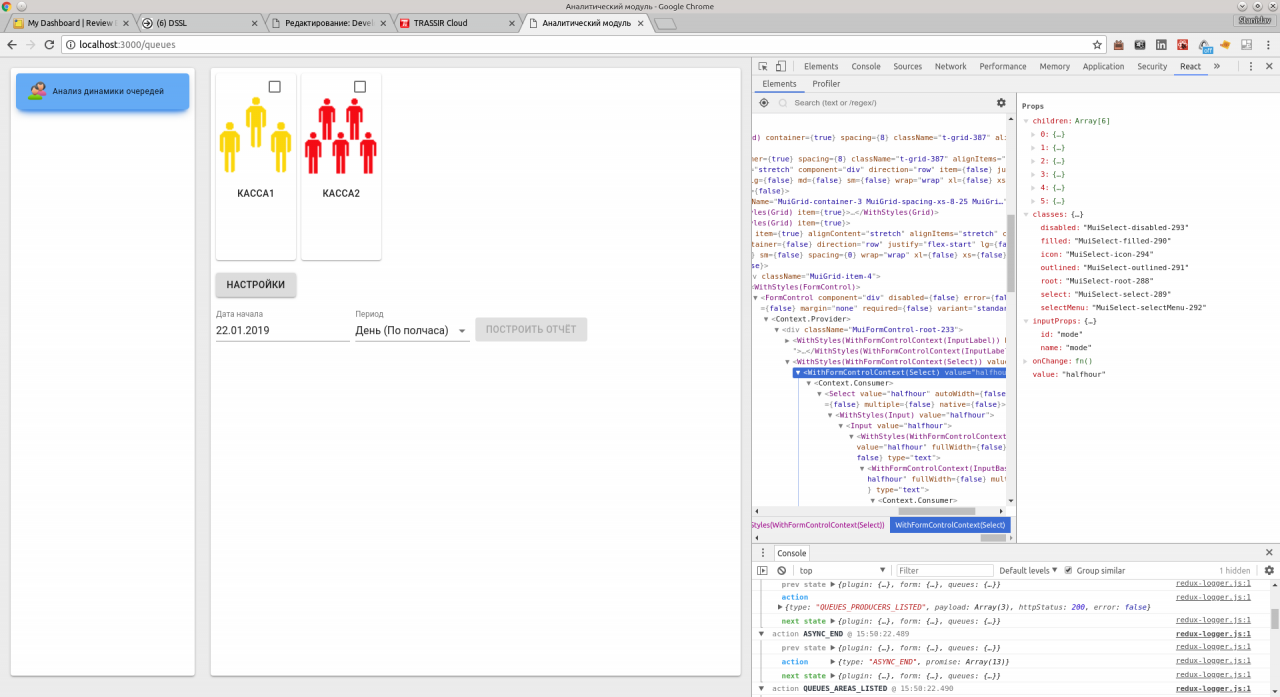Open the redux-logger.js:1 link beside ASYNC_END
Viewport: 1280px width, 697px height.
coord(1213,634)
